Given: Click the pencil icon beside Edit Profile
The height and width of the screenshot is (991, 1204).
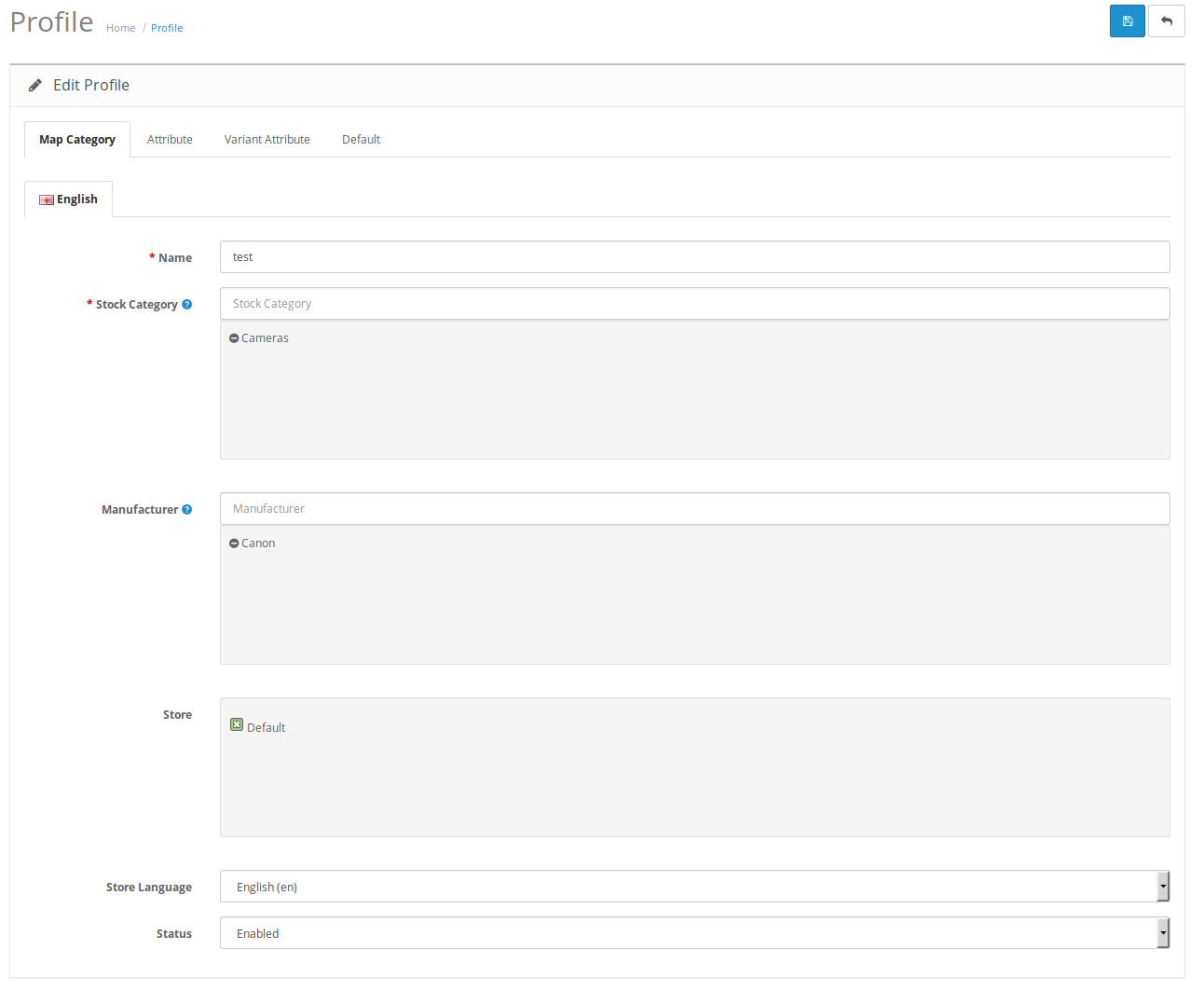Looking at the screenshot, I should pos(35,86).
